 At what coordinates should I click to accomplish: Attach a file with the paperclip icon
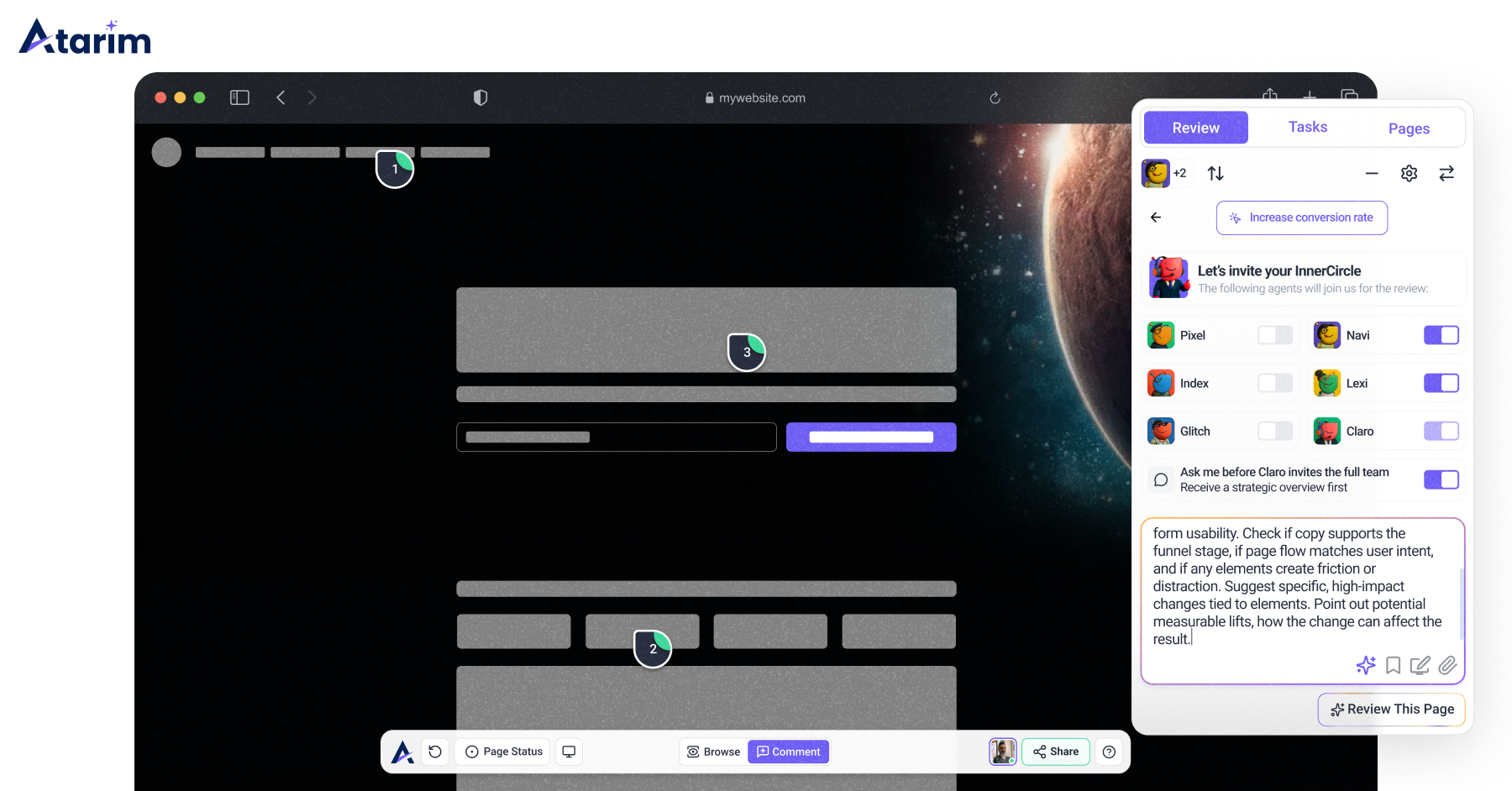coord(1447,665)
